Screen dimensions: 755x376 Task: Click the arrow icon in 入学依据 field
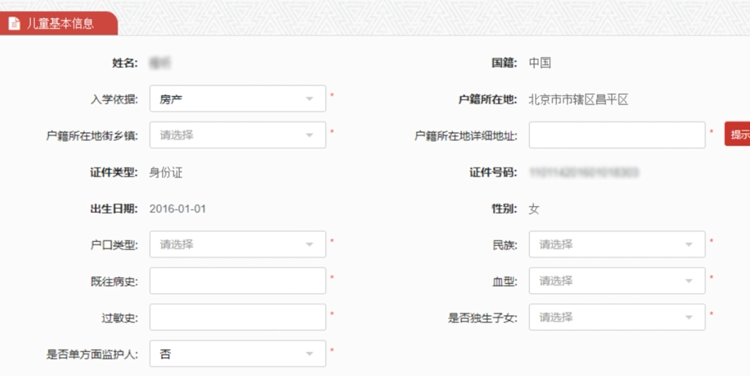pyautogui.click(x=310, y=99)
